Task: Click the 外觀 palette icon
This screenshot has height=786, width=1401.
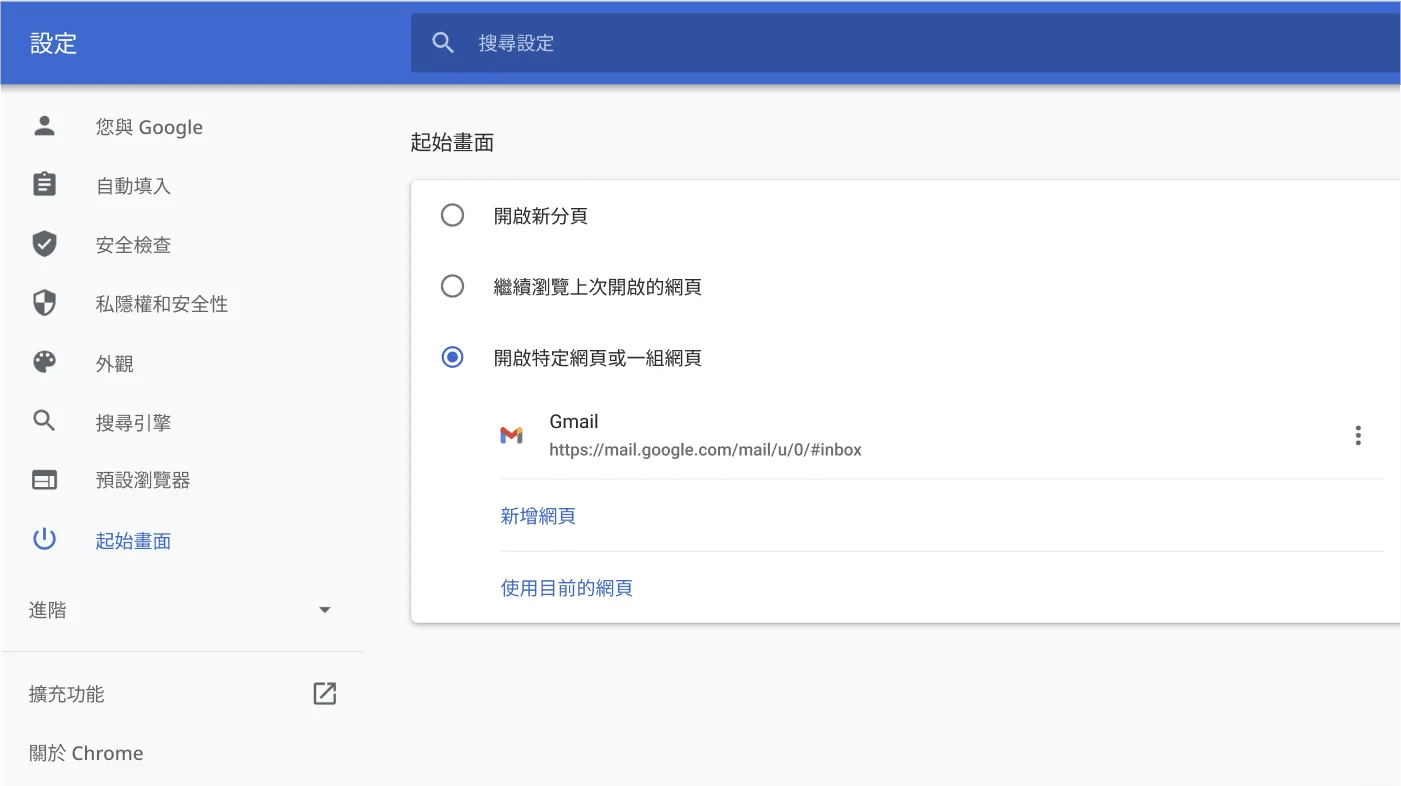Action: (44, 362)
